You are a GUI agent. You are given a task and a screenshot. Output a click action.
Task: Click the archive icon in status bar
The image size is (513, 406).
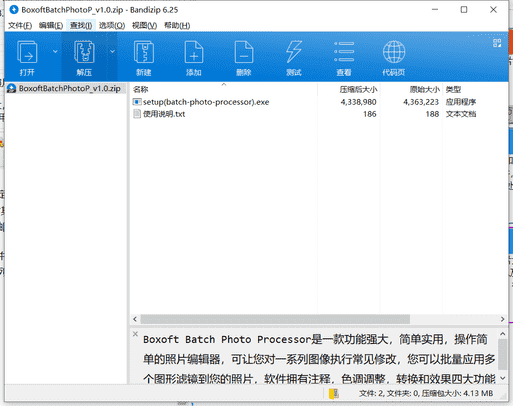point(333,394)
